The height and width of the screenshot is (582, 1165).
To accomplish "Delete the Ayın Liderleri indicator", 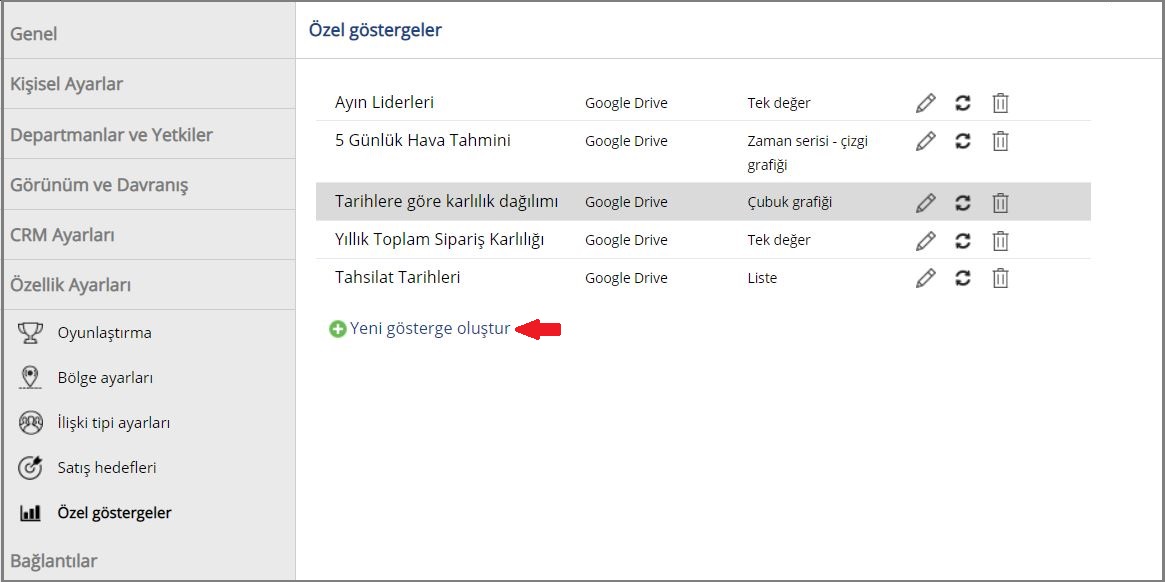I will [x=1001, y=103].
